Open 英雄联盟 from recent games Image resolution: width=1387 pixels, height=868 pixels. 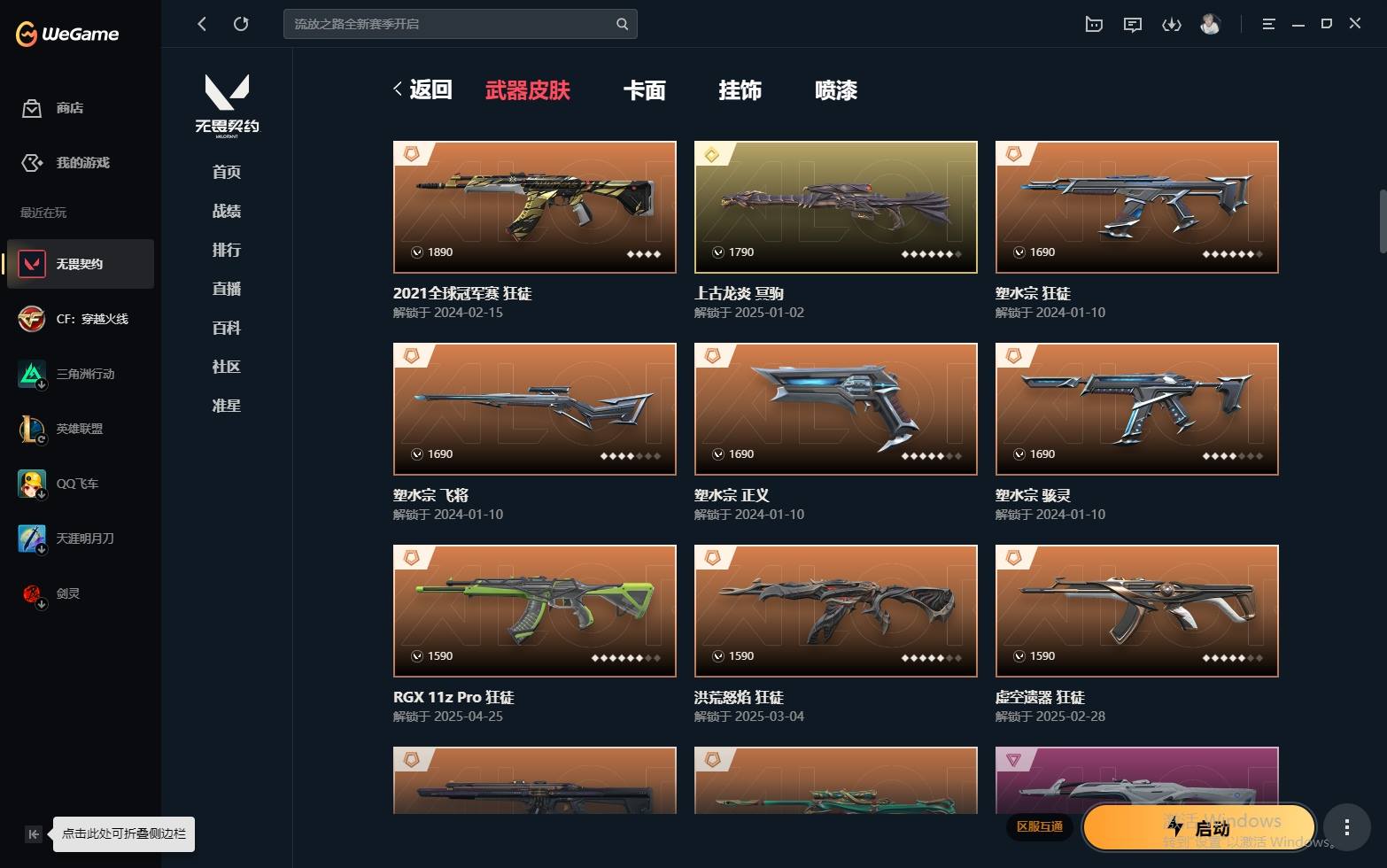(x=80, y=429)
